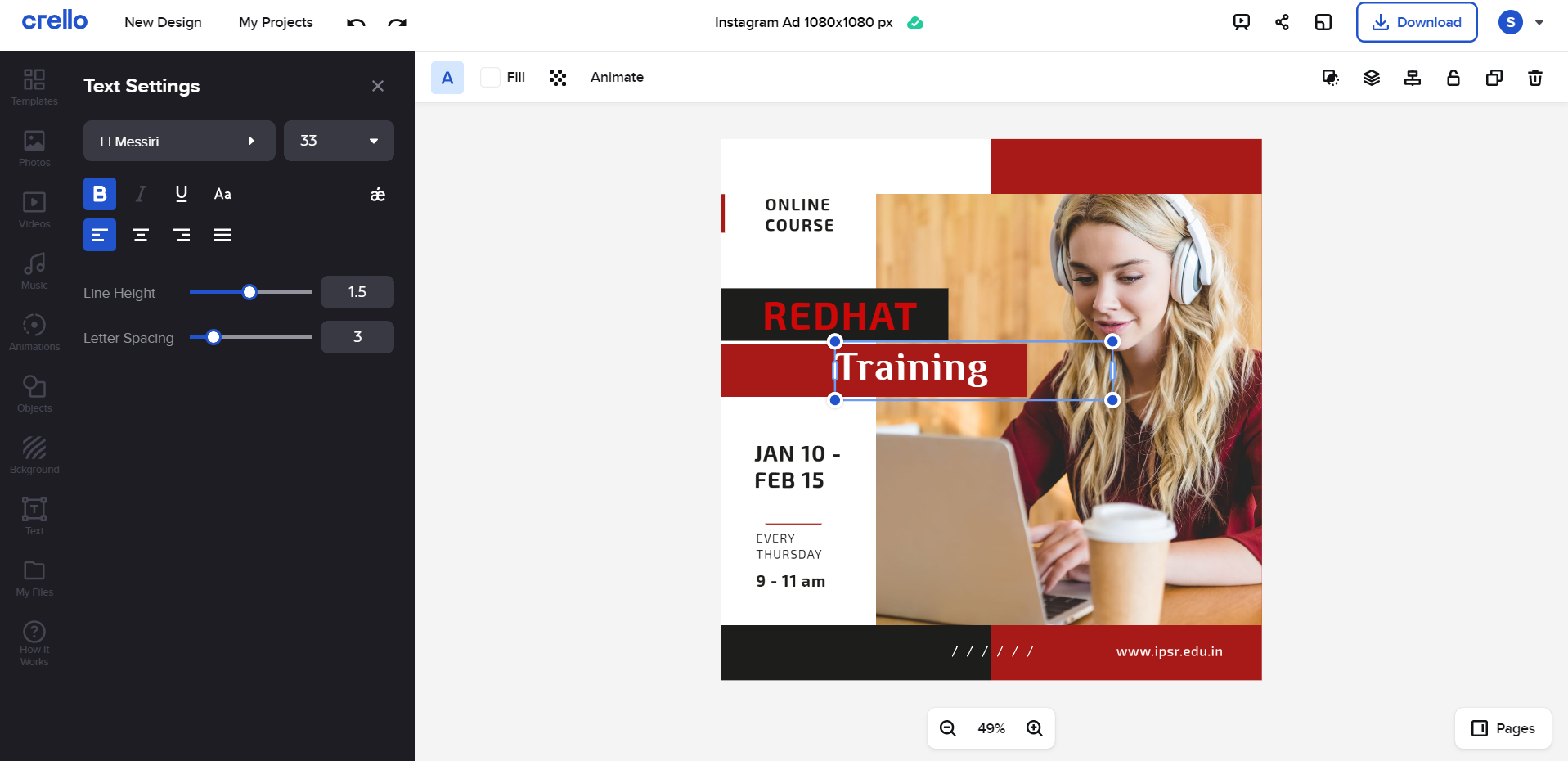Viewport: 1568px width, 761px height.
Task: Toggle italic formatting
Action: (x=141, y=194)
